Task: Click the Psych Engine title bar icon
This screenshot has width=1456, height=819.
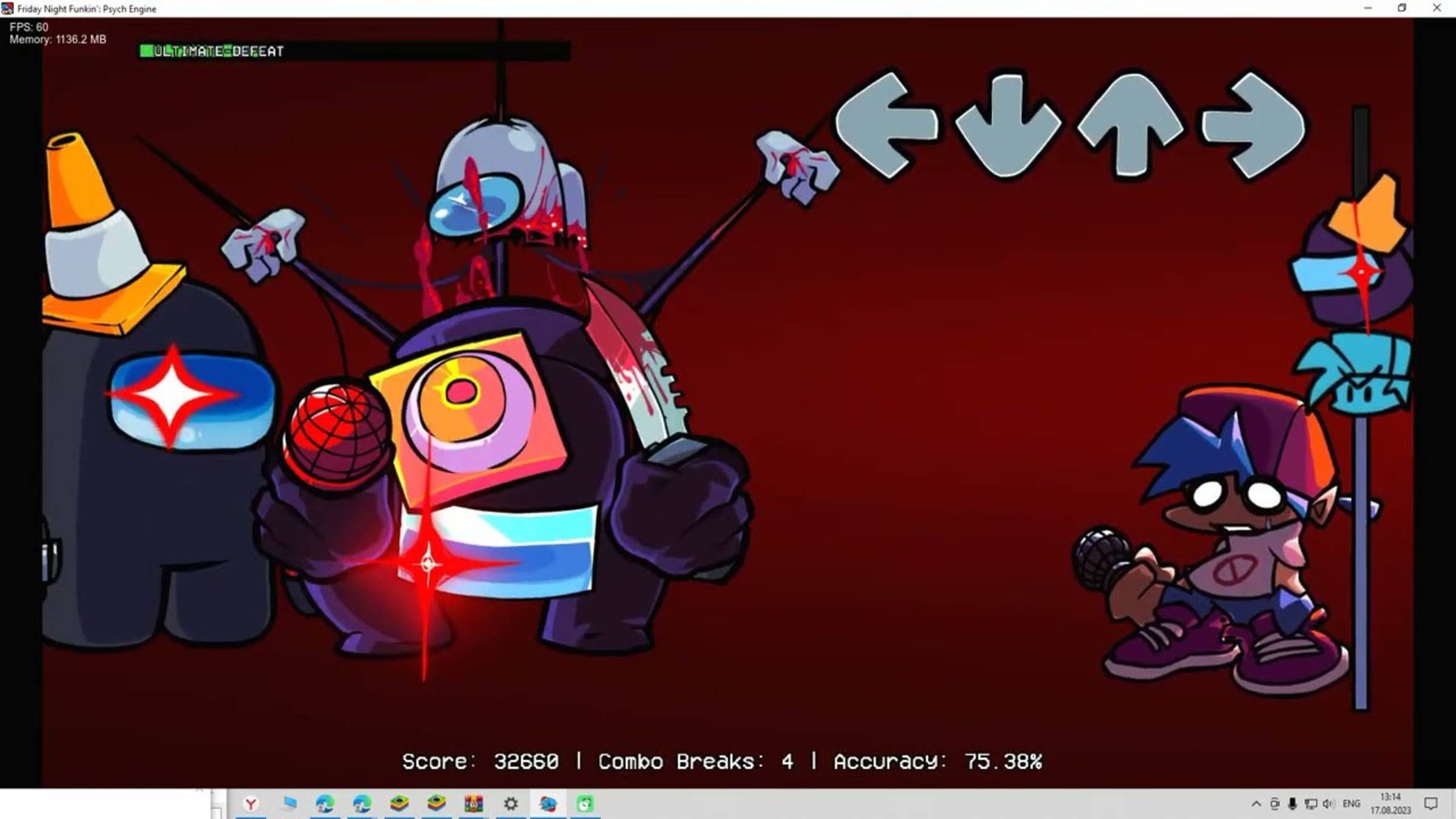Action: click(7, 8)
